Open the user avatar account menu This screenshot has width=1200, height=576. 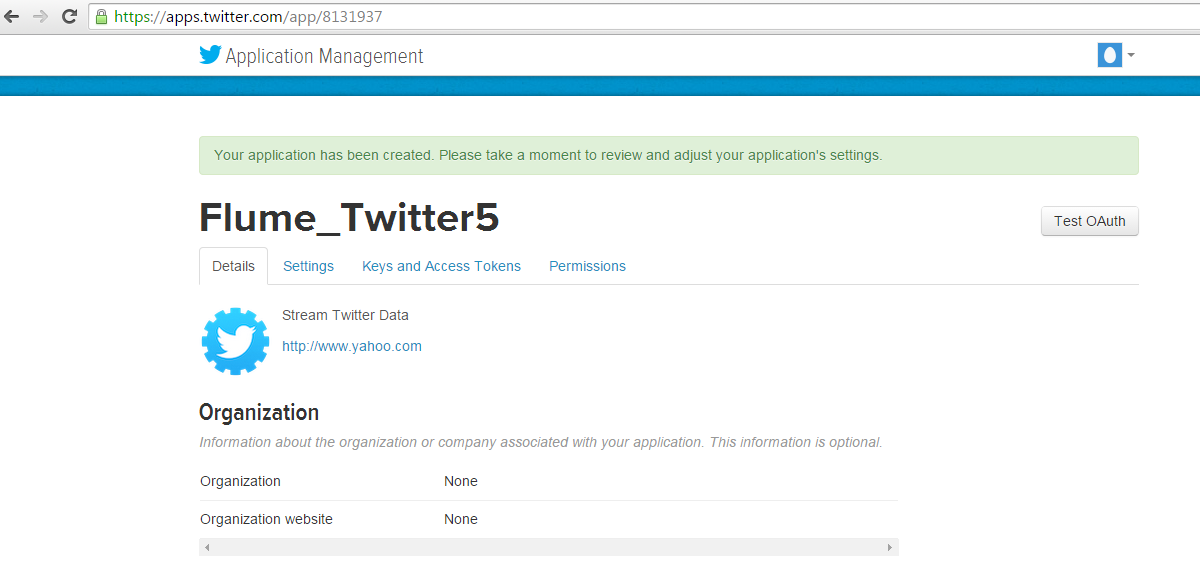pos(1109,55)
